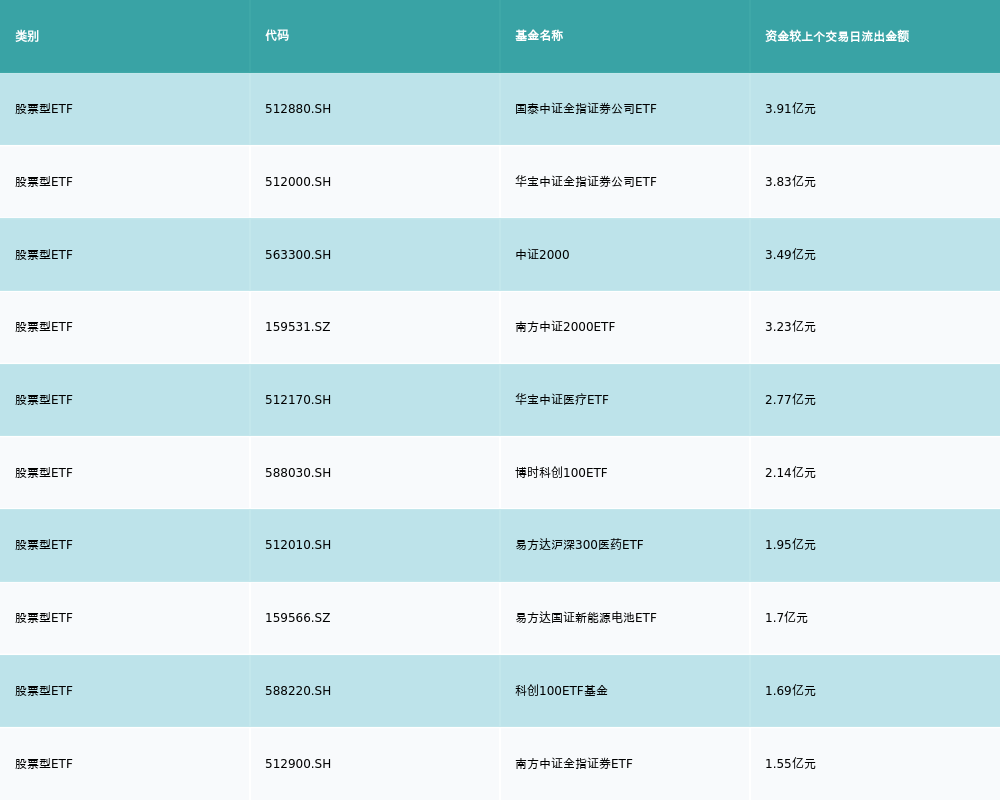The width and height of the screenshot is (1000, 800).
Task: Click fund name 国泰中证全指证券公司ETF
Action: [585, 109]
